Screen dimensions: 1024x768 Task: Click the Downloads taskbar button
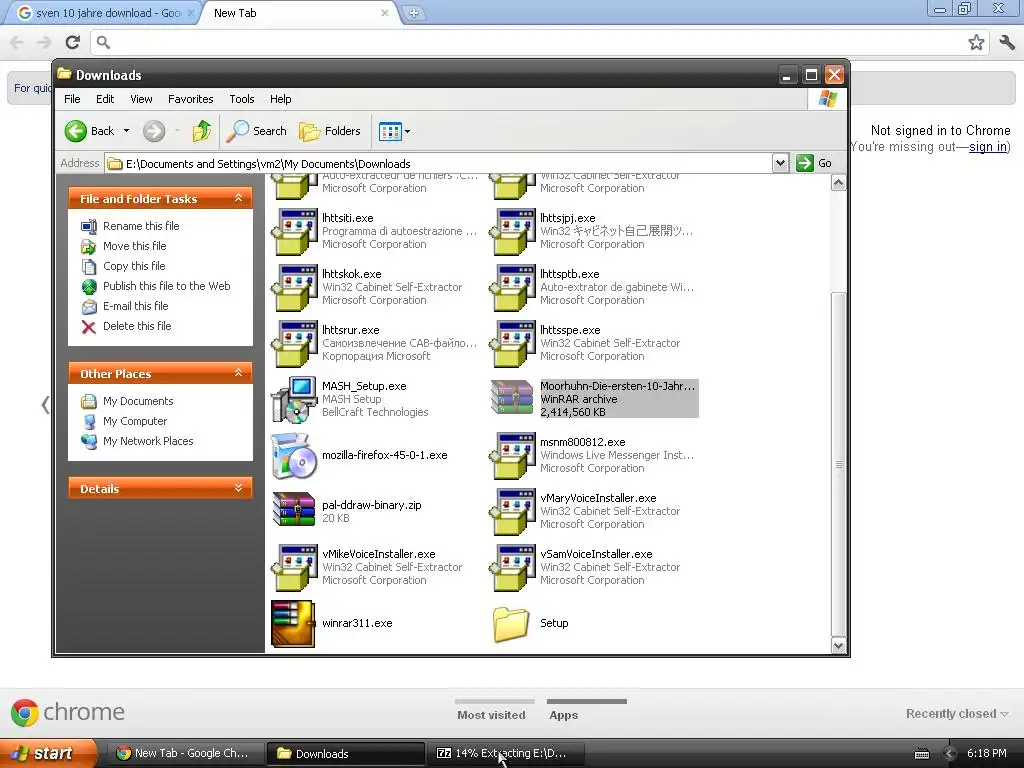(345, 753)
